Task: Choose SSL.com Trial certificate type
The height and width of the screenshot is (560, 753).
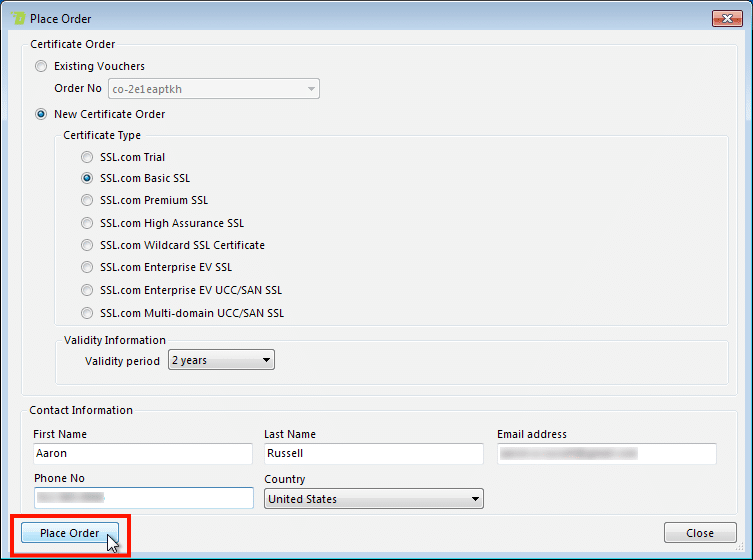Action: pos(88,157)
